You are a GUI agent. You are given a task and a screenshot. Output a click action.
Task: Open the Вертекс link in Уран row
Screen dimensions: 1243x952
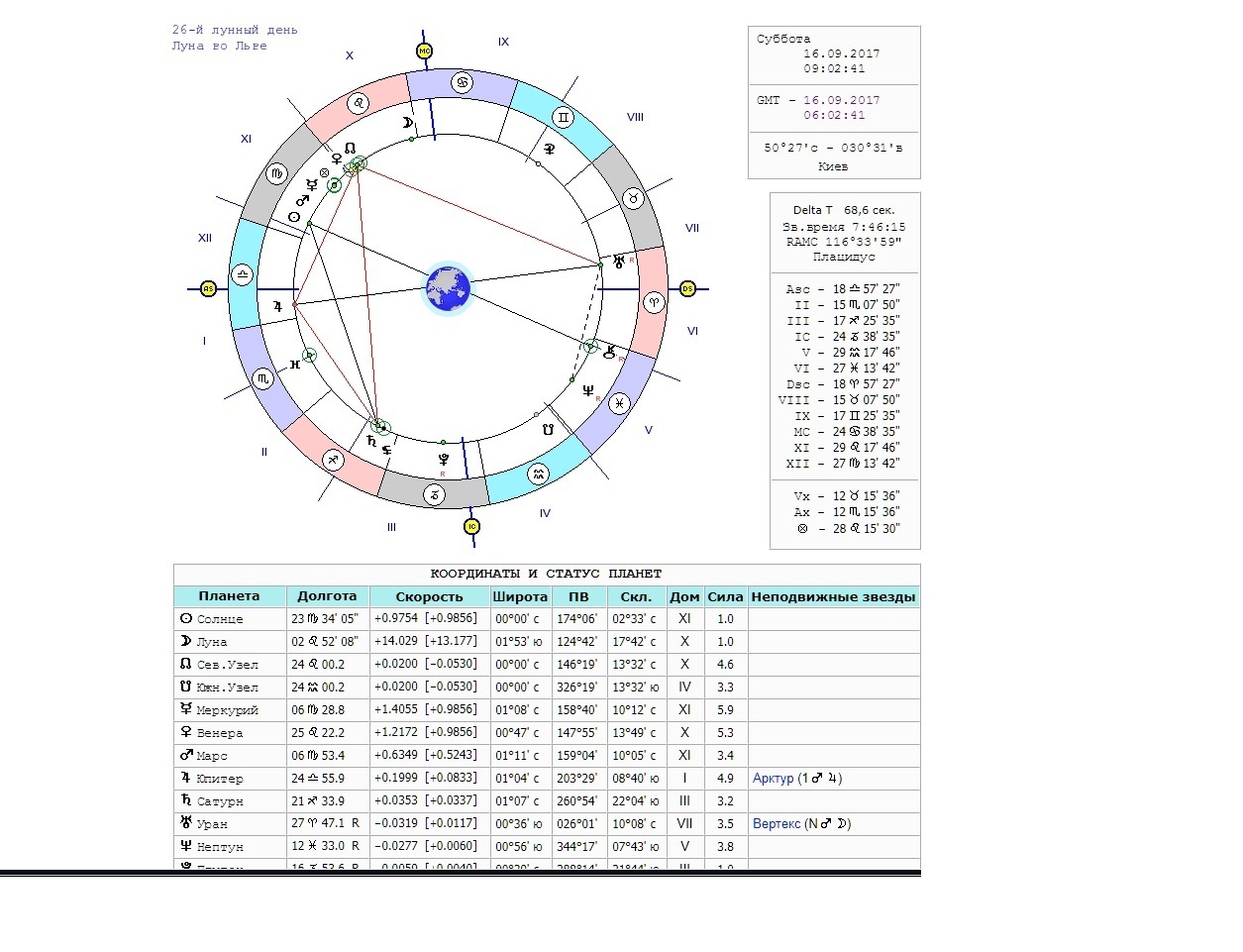point(777,824)
